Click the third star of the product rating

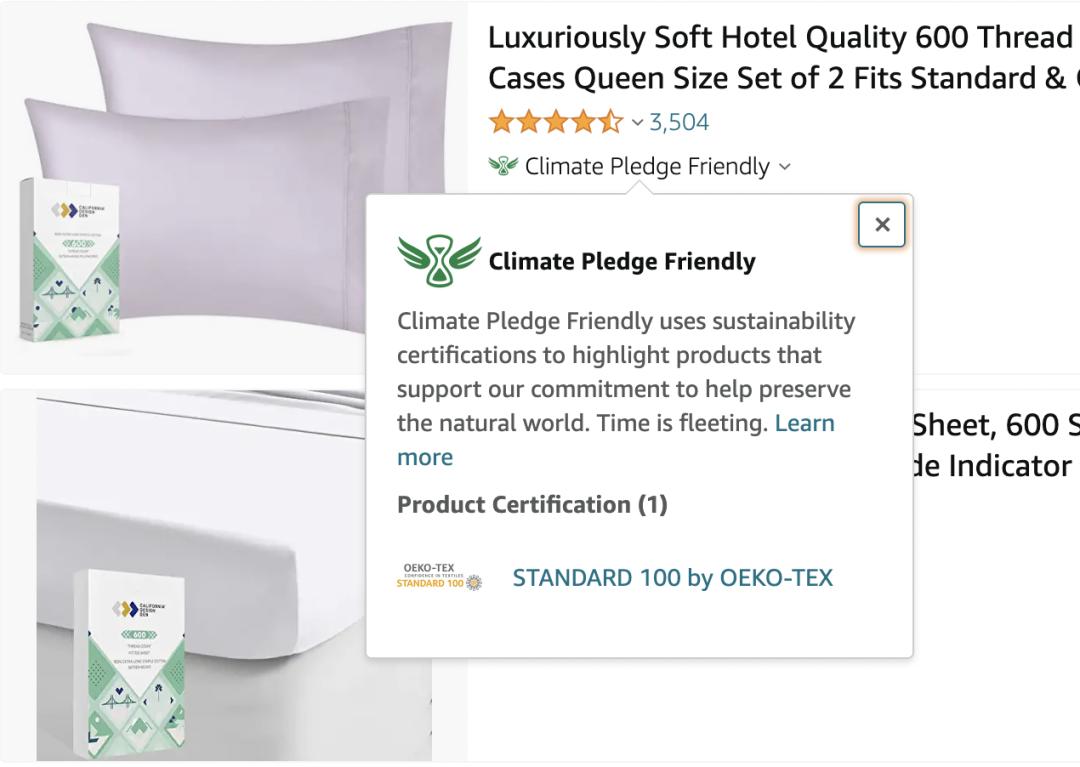click(553, 122)
